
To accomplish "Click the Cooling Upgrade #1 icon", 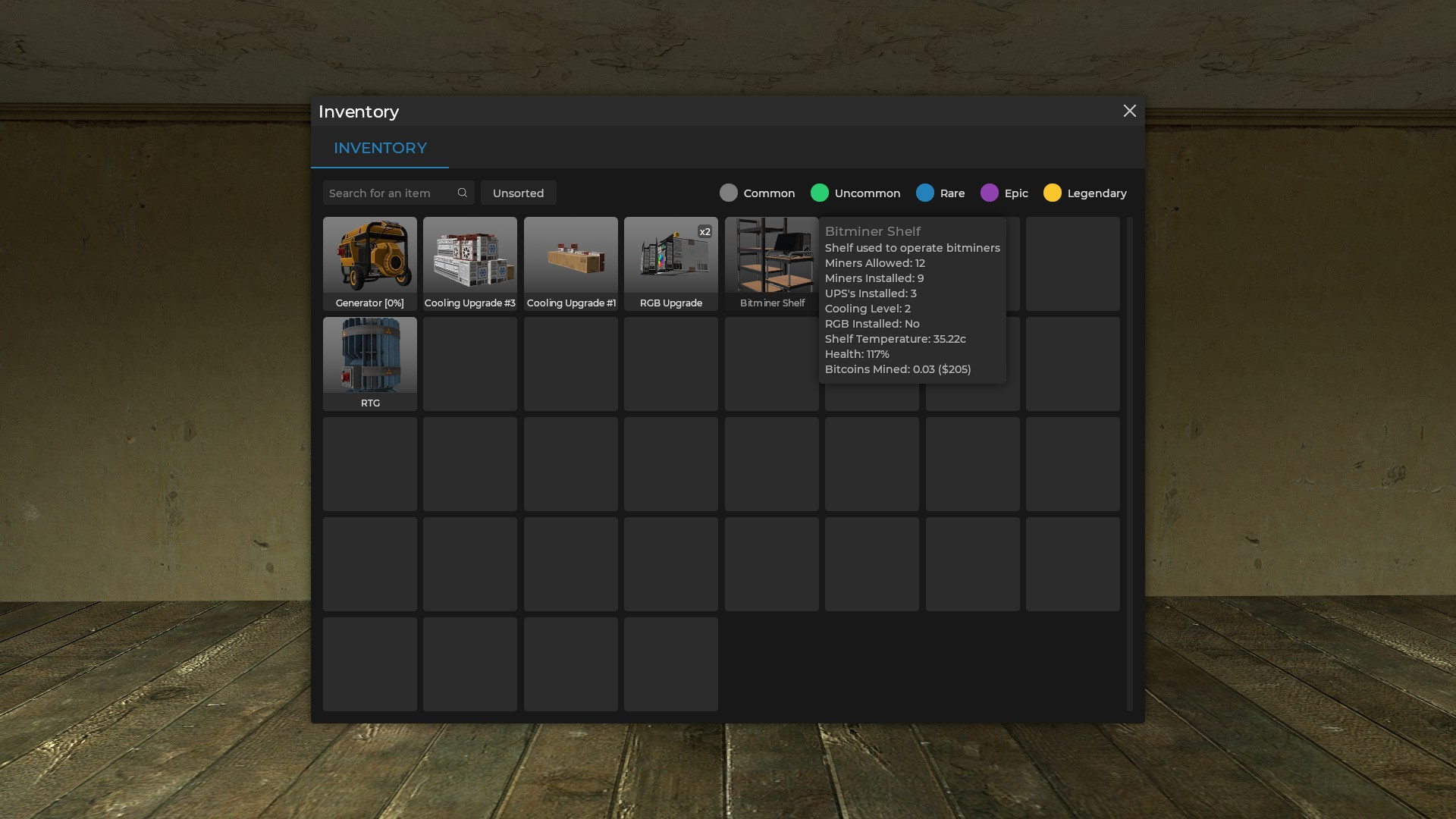I will (x=570, y=263).
